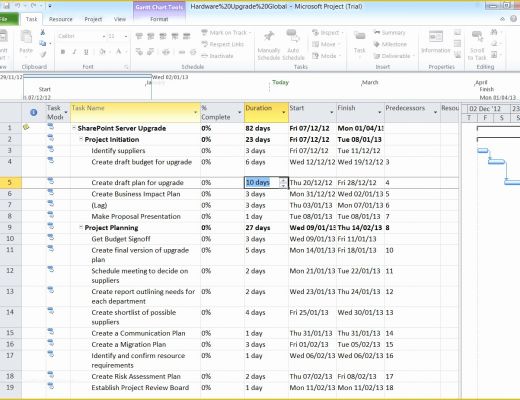This screenshot has width=520, height=400.
Task: Click the Paste clipboard icon
Action: (26, 37)
